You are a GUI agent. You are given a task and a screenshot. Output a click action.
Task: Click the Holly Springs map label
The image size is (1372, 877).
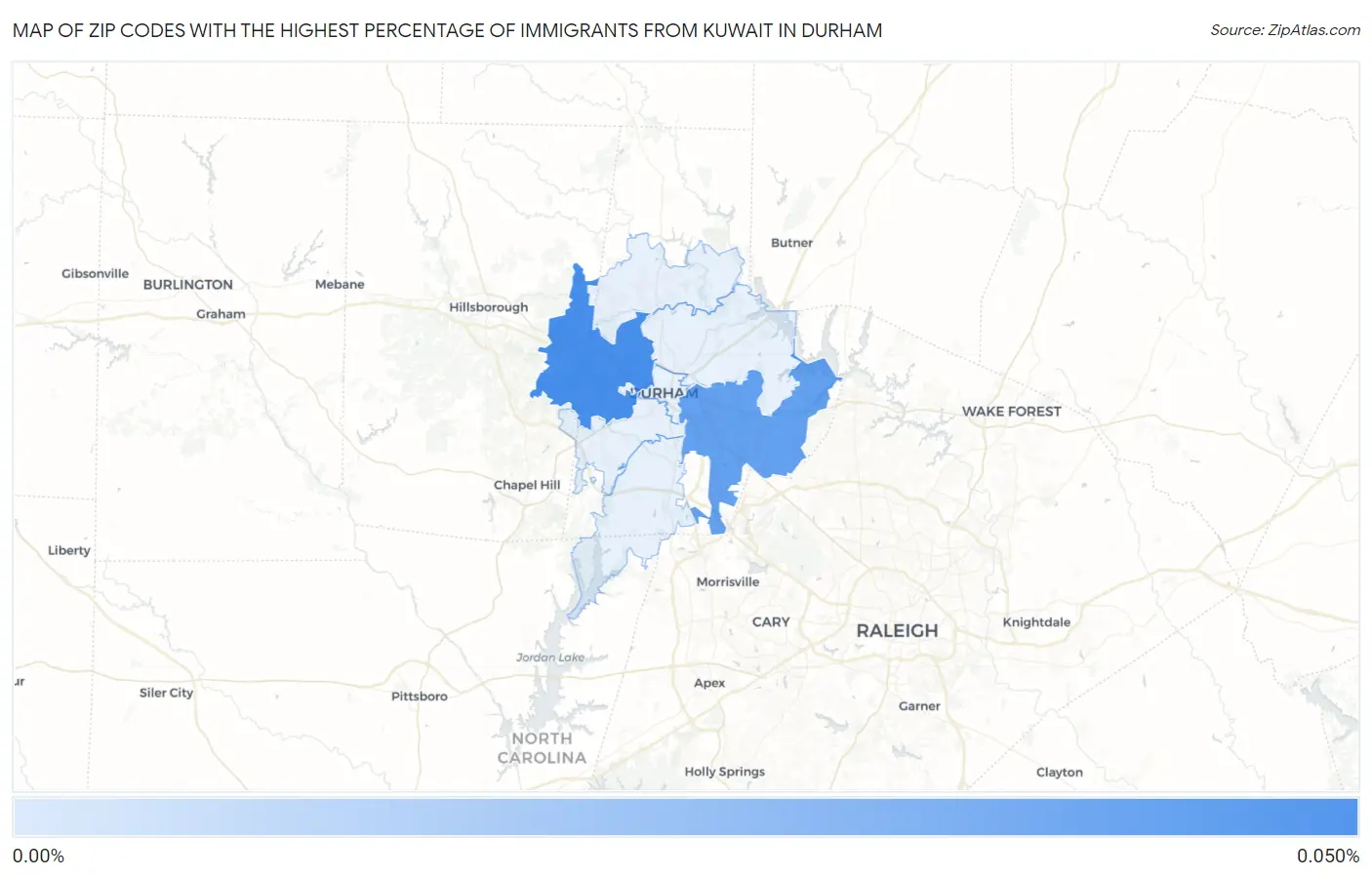tap(724, 771)
